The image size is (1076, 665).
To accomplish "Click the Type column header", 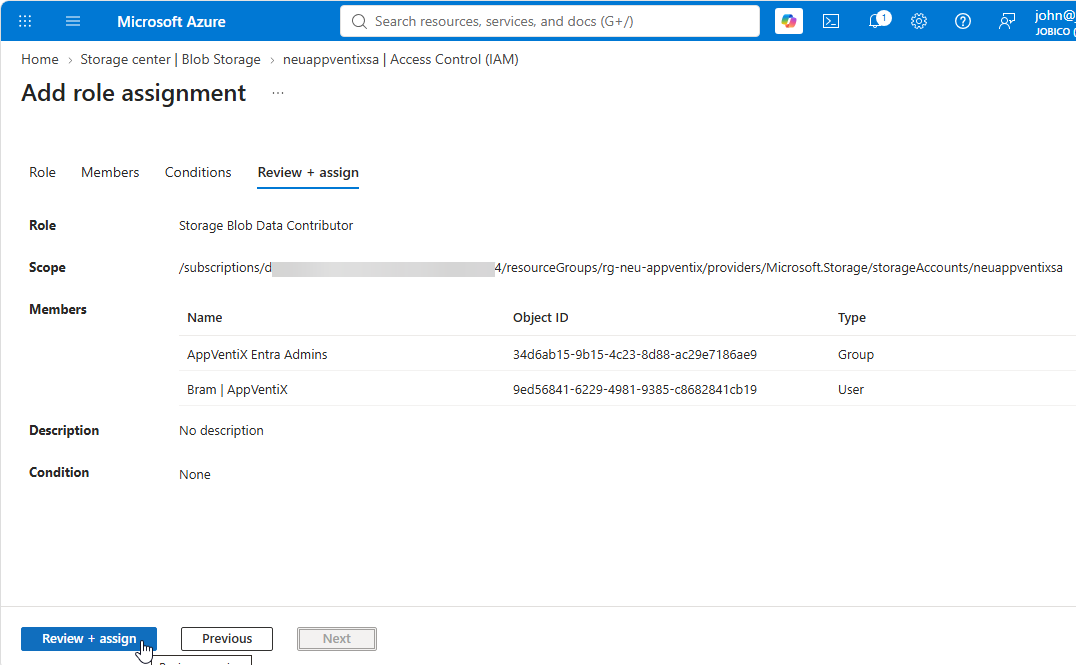I will [x=852, y=317].
